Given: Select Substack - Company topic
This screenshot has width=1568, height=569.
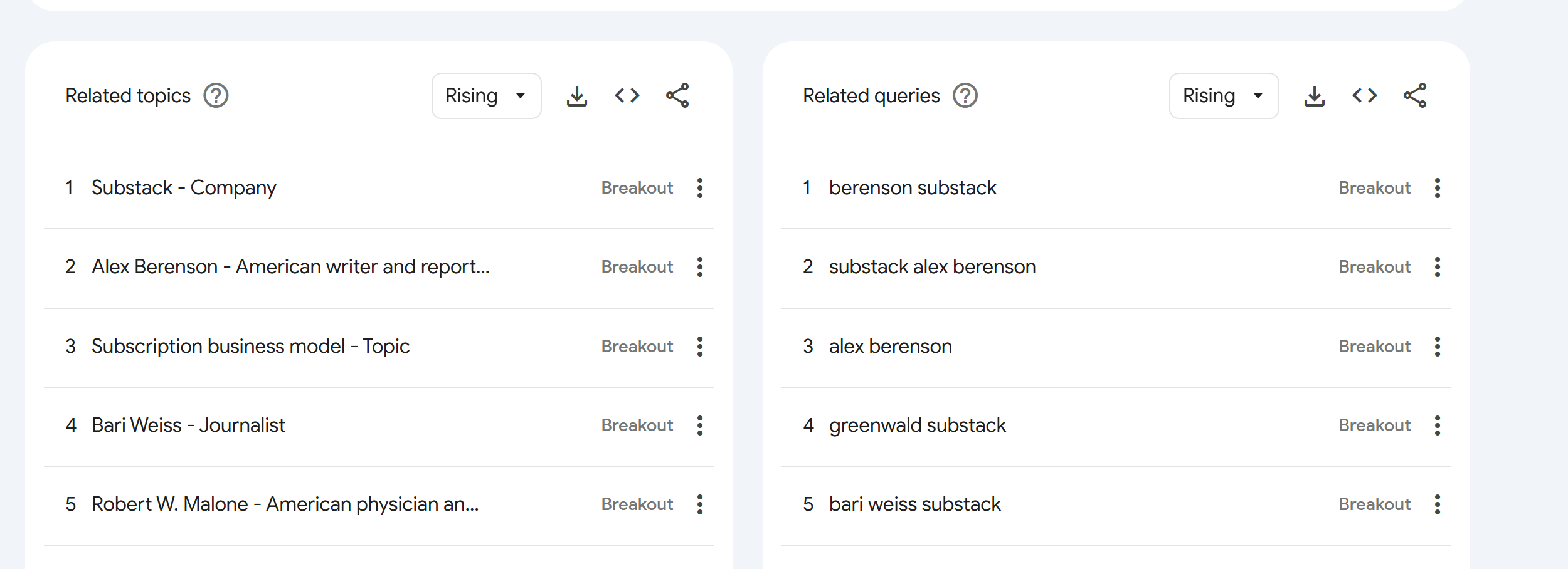Looking at the screenshot, I should tap(184, 188).
